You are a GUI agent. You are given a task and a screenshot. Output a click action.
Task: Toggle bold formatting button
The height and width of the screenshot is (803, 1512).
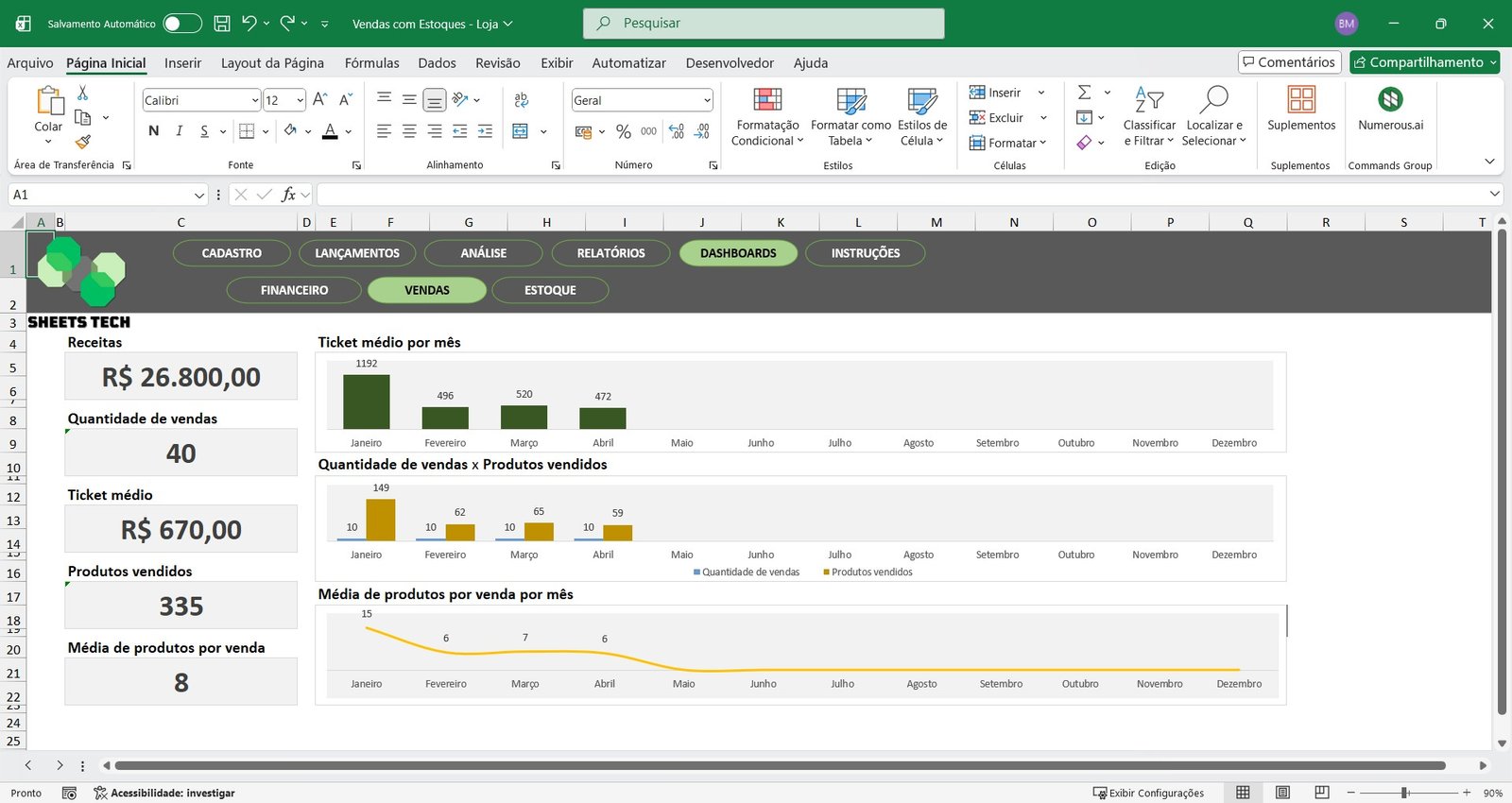pyautogui.click(x=154, y=131)
